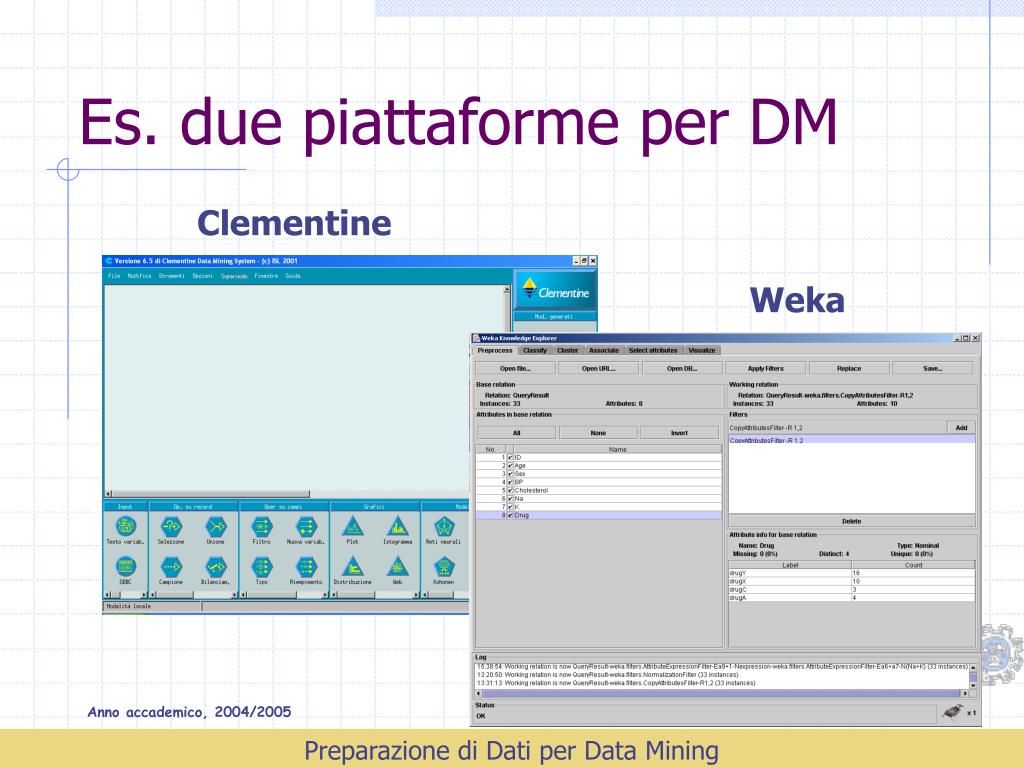Click the Add filter button
This screenshot has width=1024, height=768.
pos(961,428)
